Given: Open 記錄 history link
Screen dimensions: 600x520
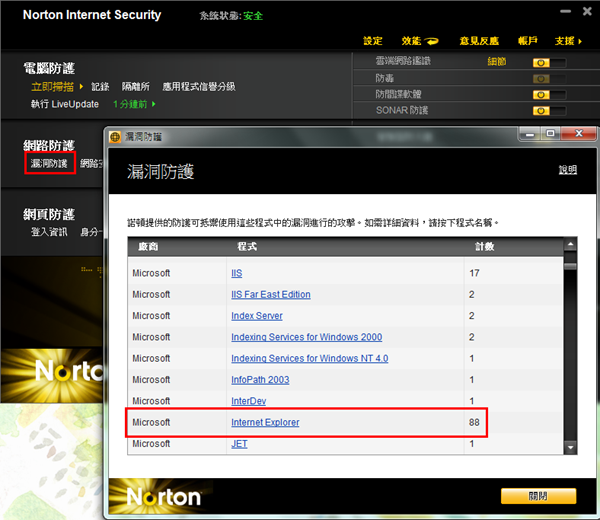Looking at the screenshot, I should 100,87.
